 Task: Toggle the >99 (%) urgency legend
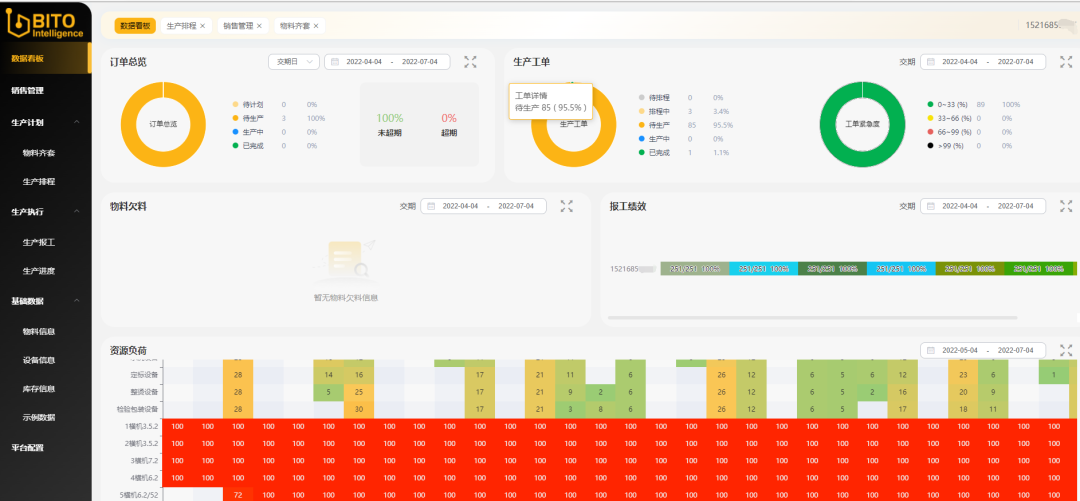(946, 146)
